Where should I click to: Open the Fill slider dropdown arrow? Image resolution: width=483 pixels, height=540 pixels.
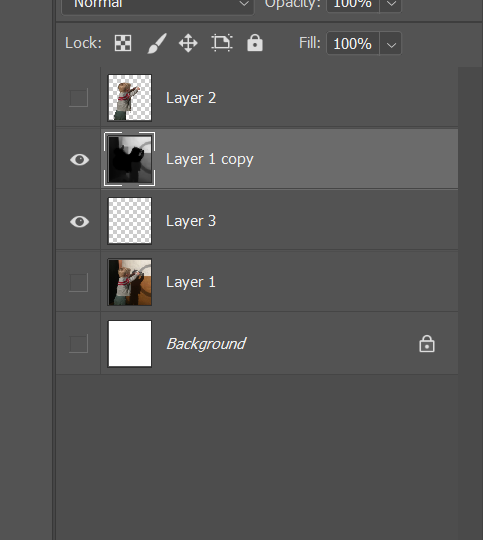click(x=391, y=43)
